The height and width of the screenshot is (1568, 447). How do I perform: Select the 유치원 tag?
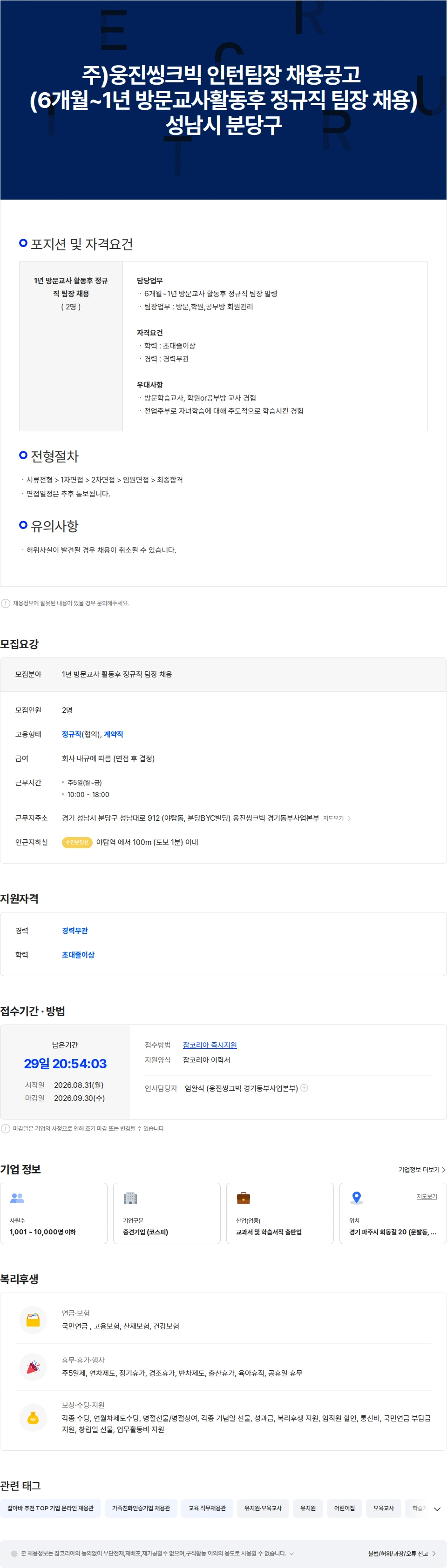[x=308, y=1508]
